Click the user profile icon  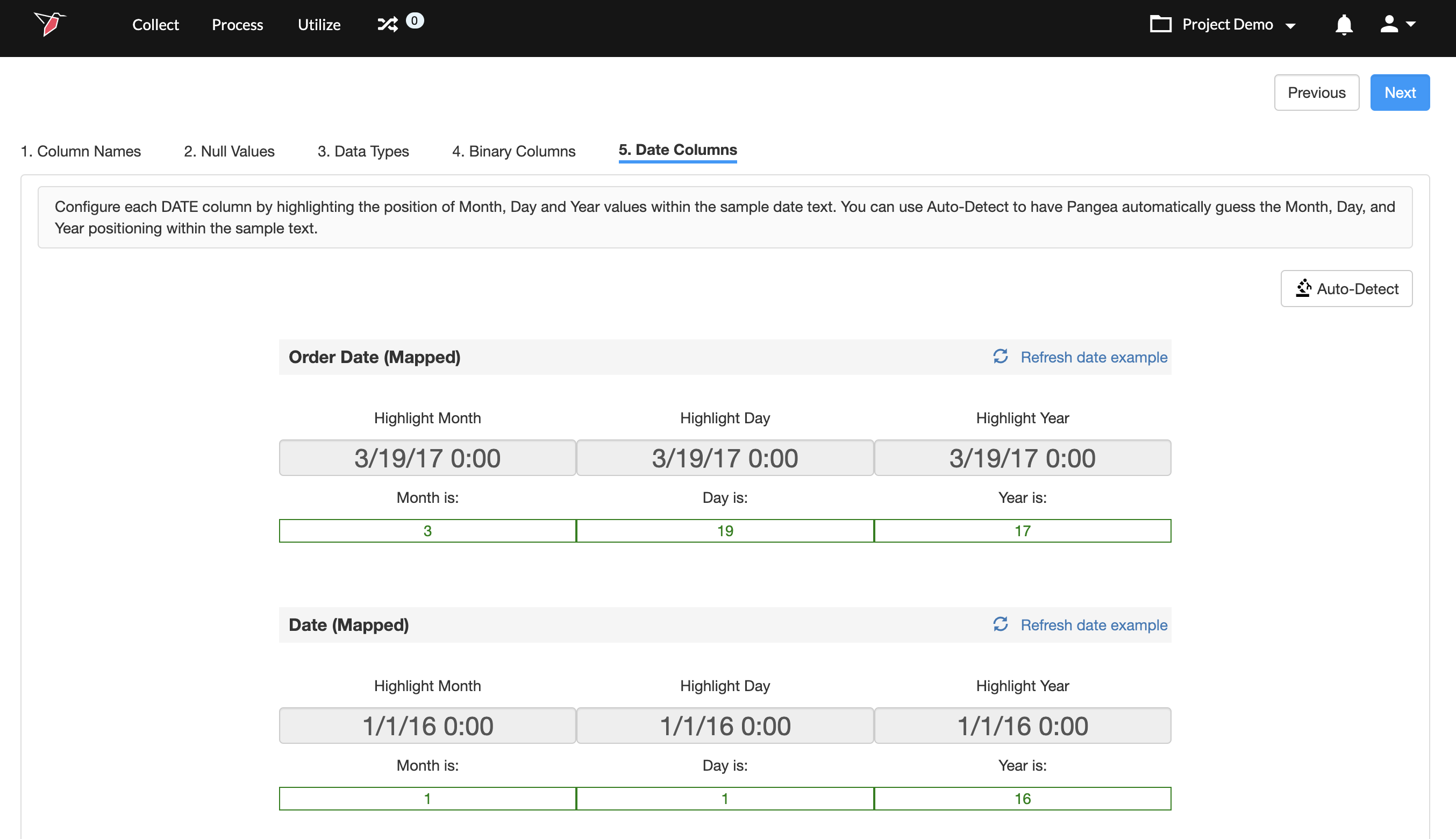point(1389,24)
